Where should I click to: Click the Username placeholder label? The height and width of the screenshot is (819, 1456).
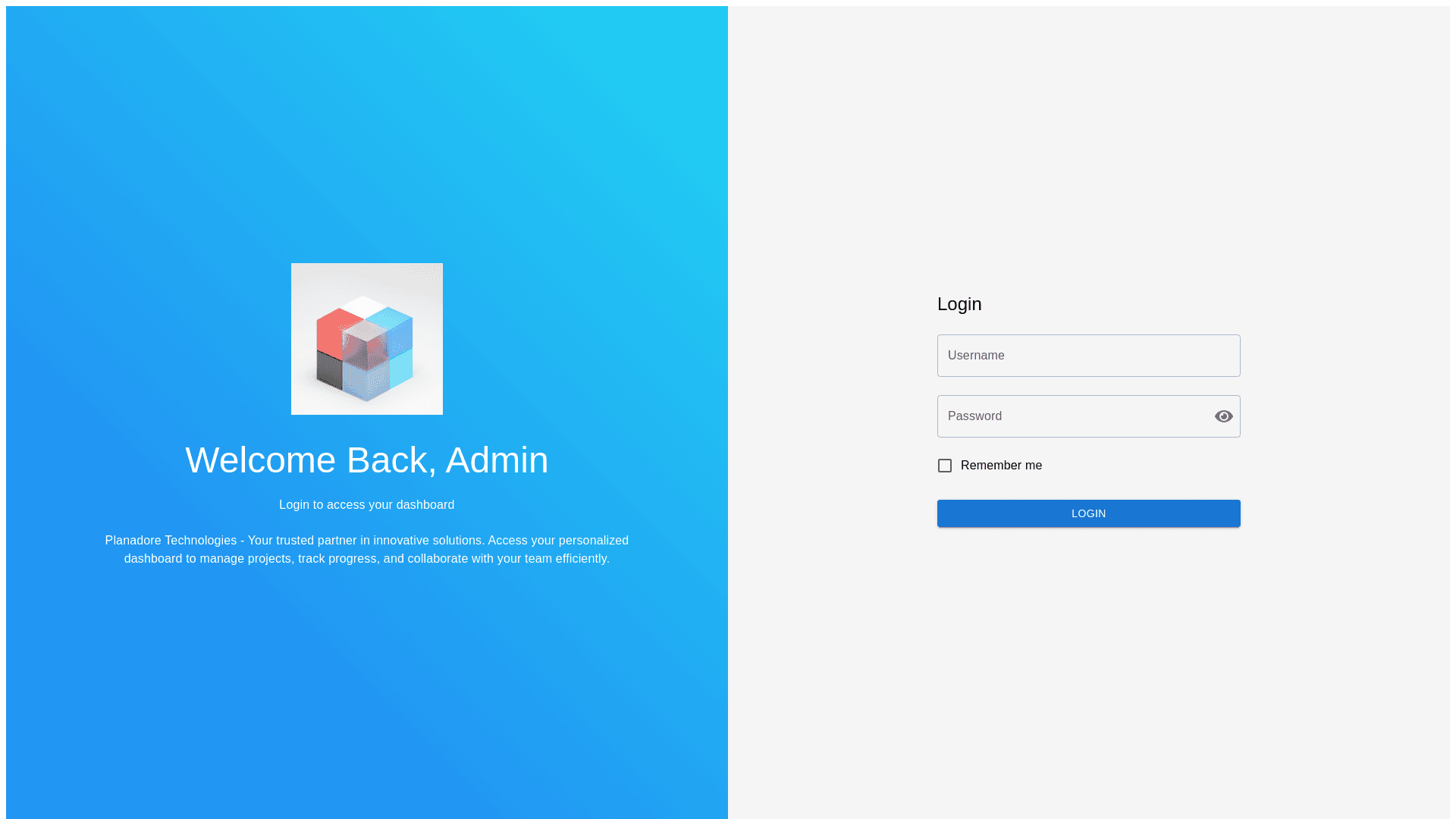click(976, 356)
